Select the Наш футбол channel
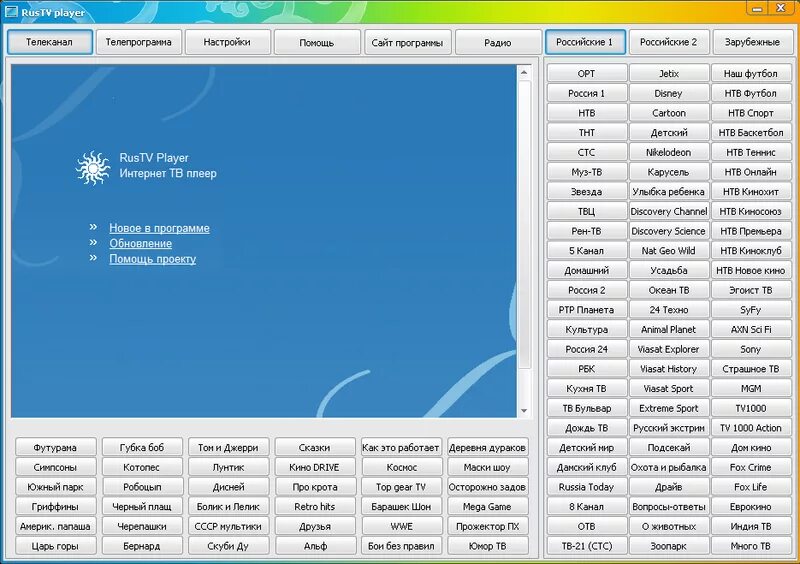 [751, 73]
